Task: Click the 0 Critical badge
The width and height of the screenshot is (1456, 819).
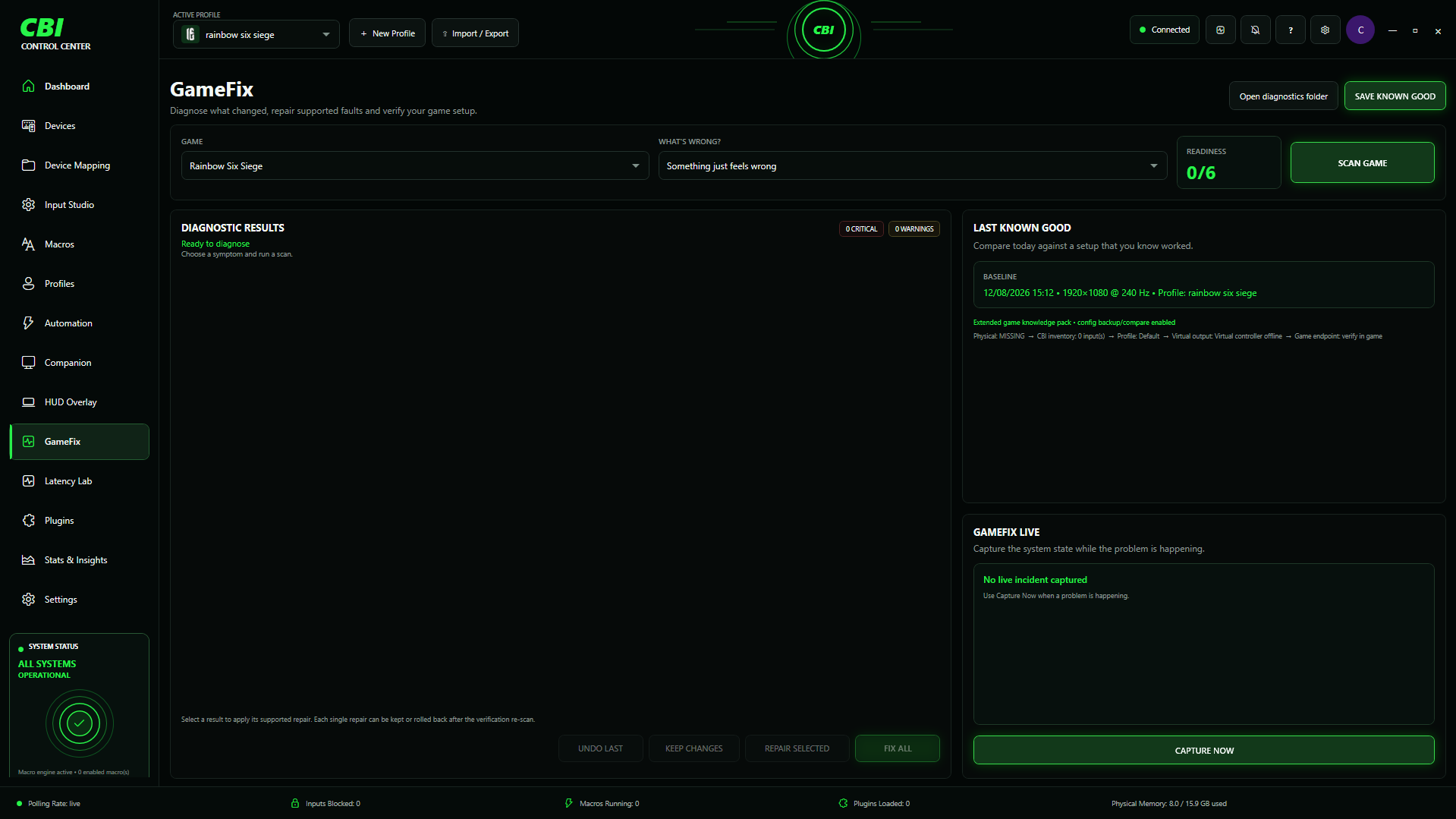Action: [861, 229]
